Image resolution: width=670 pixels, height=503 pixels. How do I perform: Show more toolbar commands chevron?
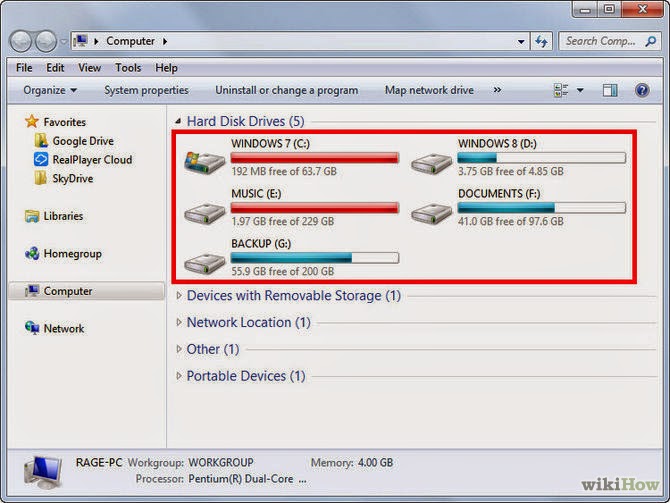click(497, 90)
